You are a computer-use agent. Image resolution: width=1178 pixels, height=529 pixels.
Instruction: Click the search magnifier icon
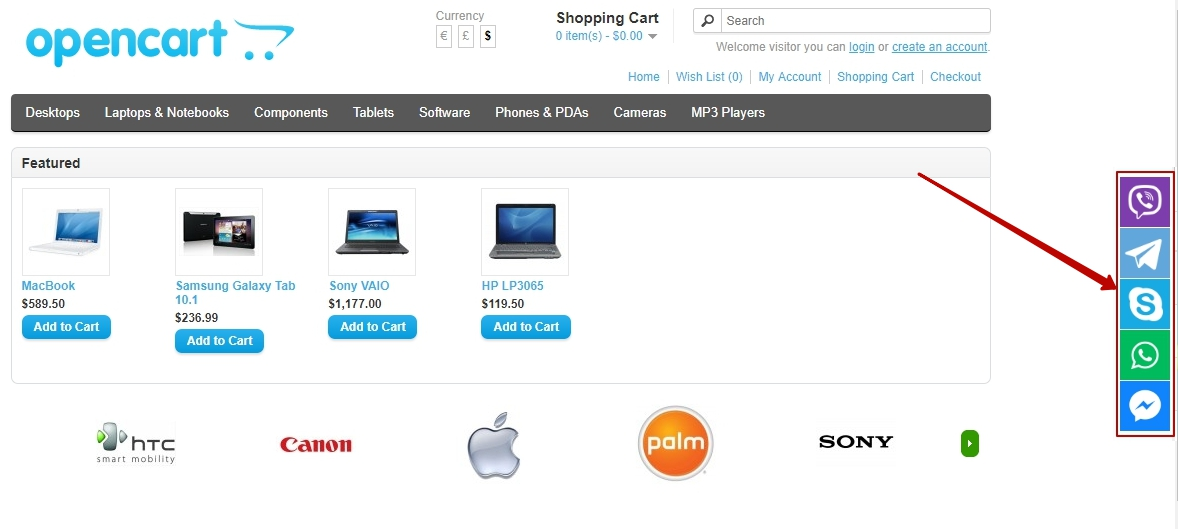click(x=707, y=20)
